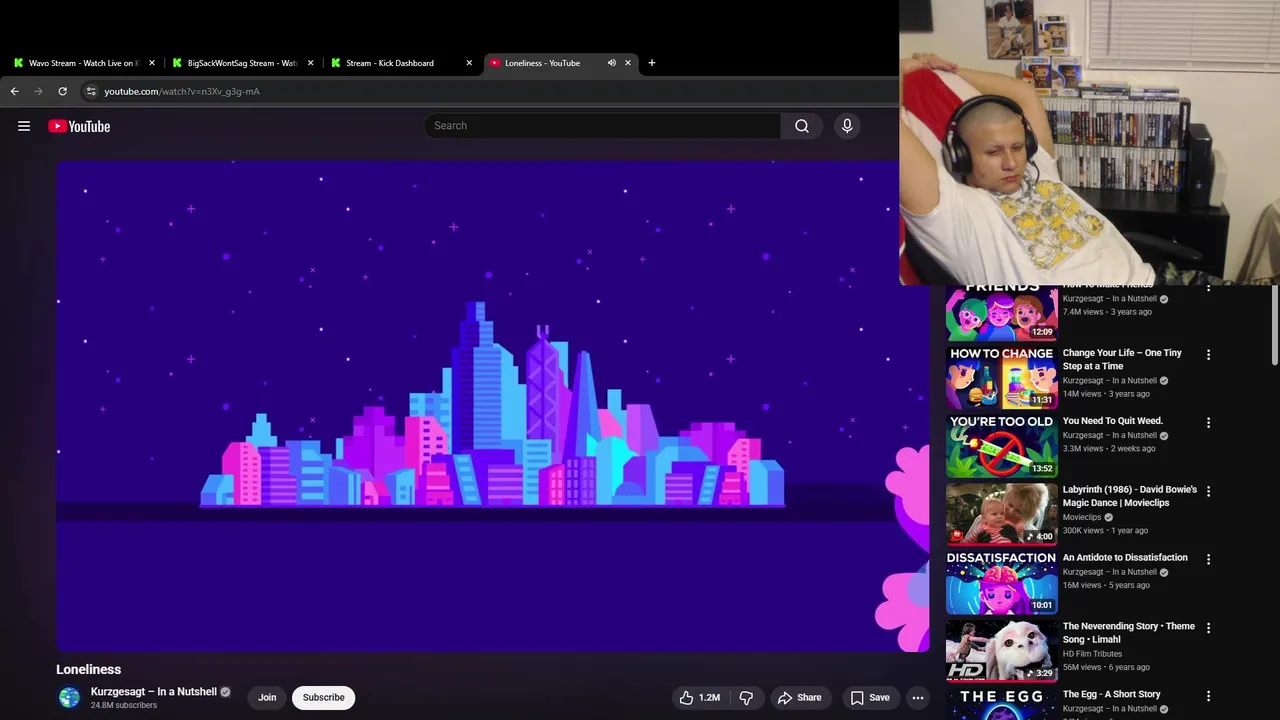This screenshot has height=720, width=1280.
Task: Open Change Your Life video thumbnail
Action: [x=1002, y=378]
